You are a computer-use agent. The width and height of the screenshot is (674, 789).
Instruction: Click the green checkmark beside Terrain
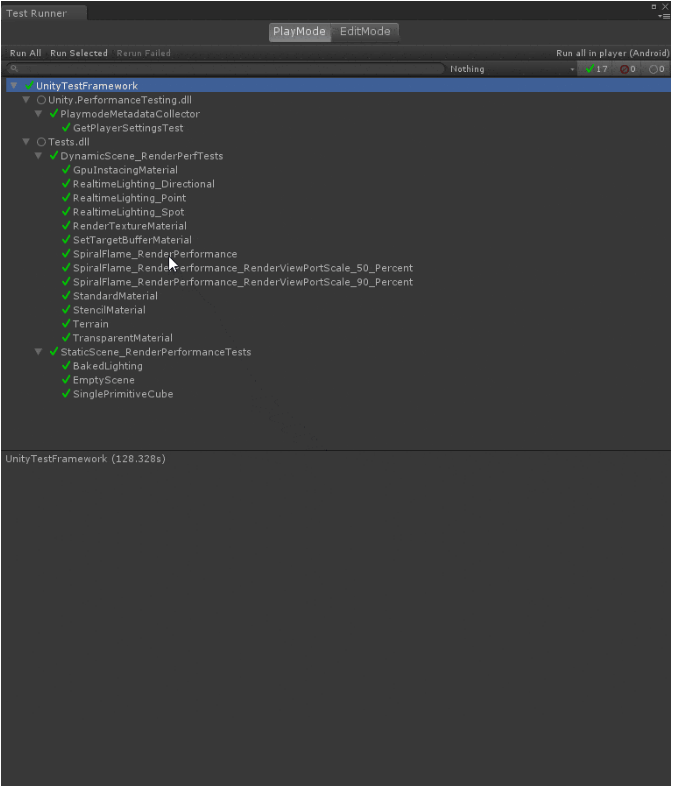coord(66,324)
